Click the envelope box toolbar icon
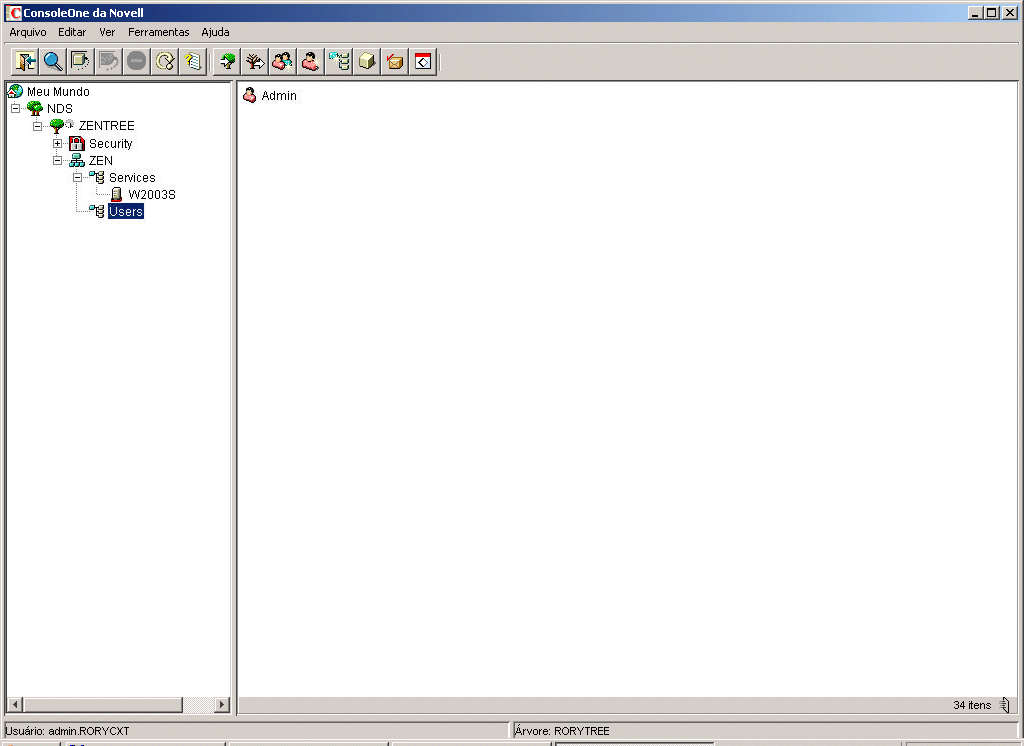This screenshot has height=746, width=1024. pyautogui.click(x=395, y=62)
